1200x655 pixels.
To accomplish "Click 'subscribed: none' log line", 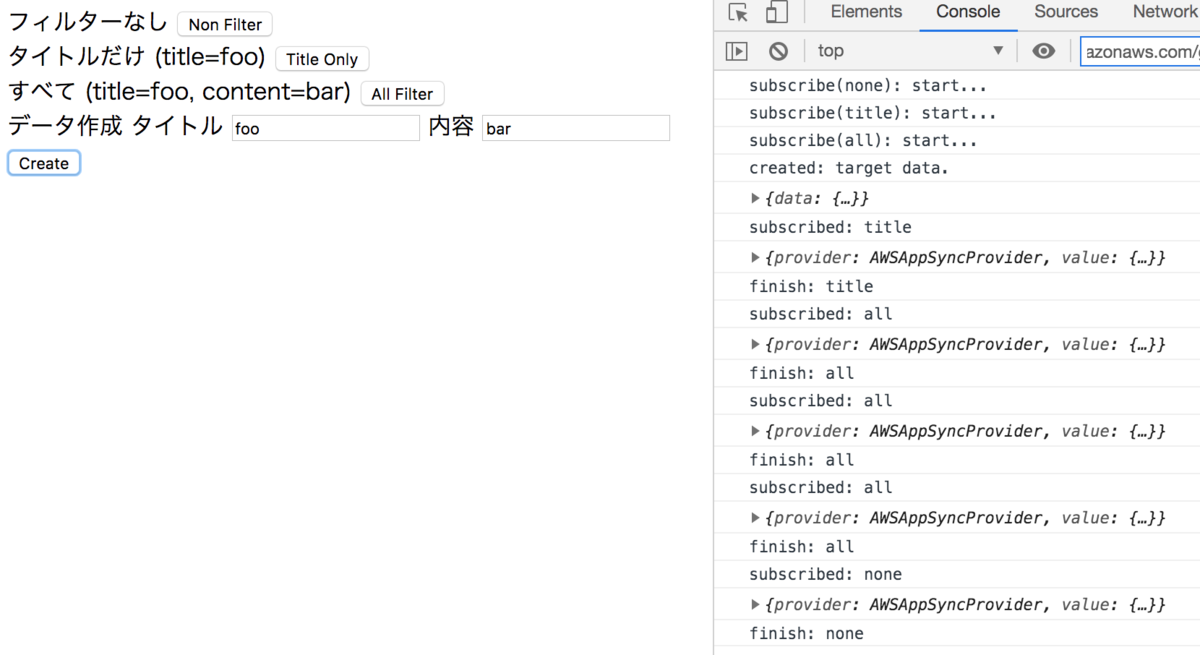I will pos(825,574).
